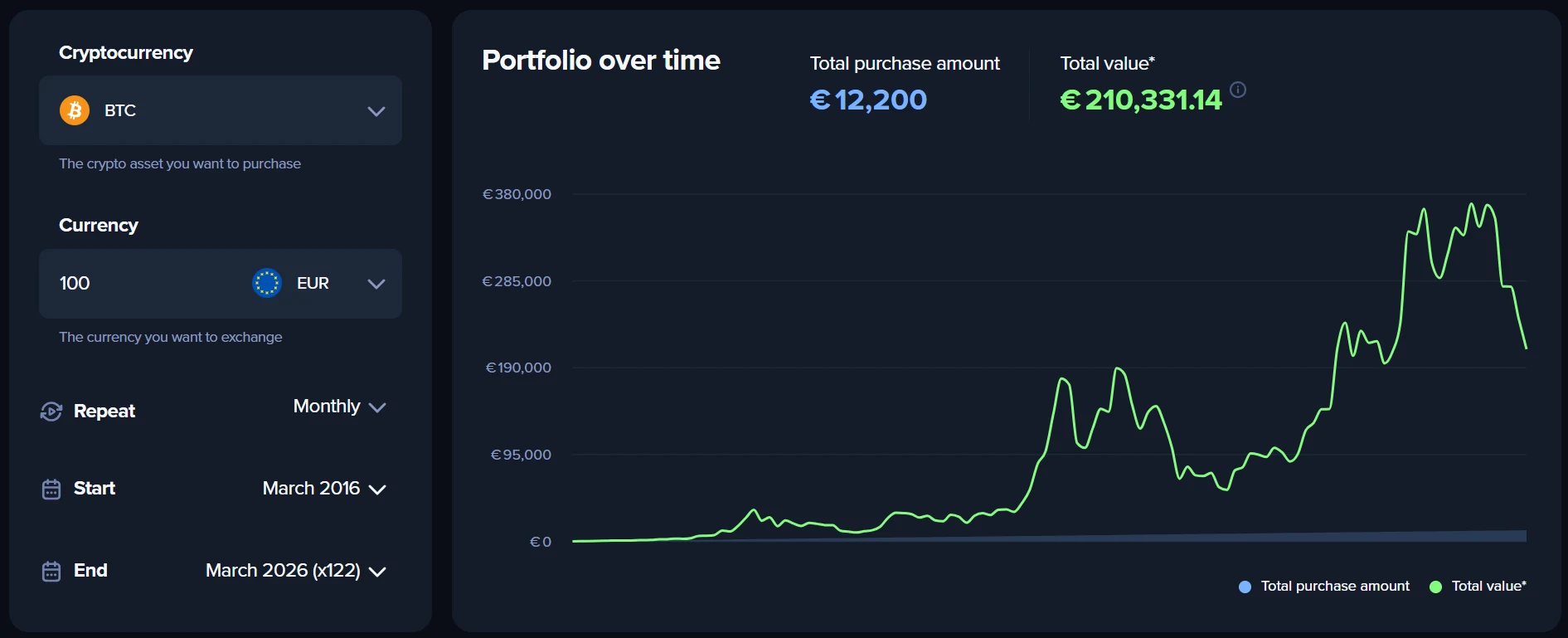Click the Bitcoin logo icon
The width and height of the screenshot is (1568, 638).
coord(75,110)
